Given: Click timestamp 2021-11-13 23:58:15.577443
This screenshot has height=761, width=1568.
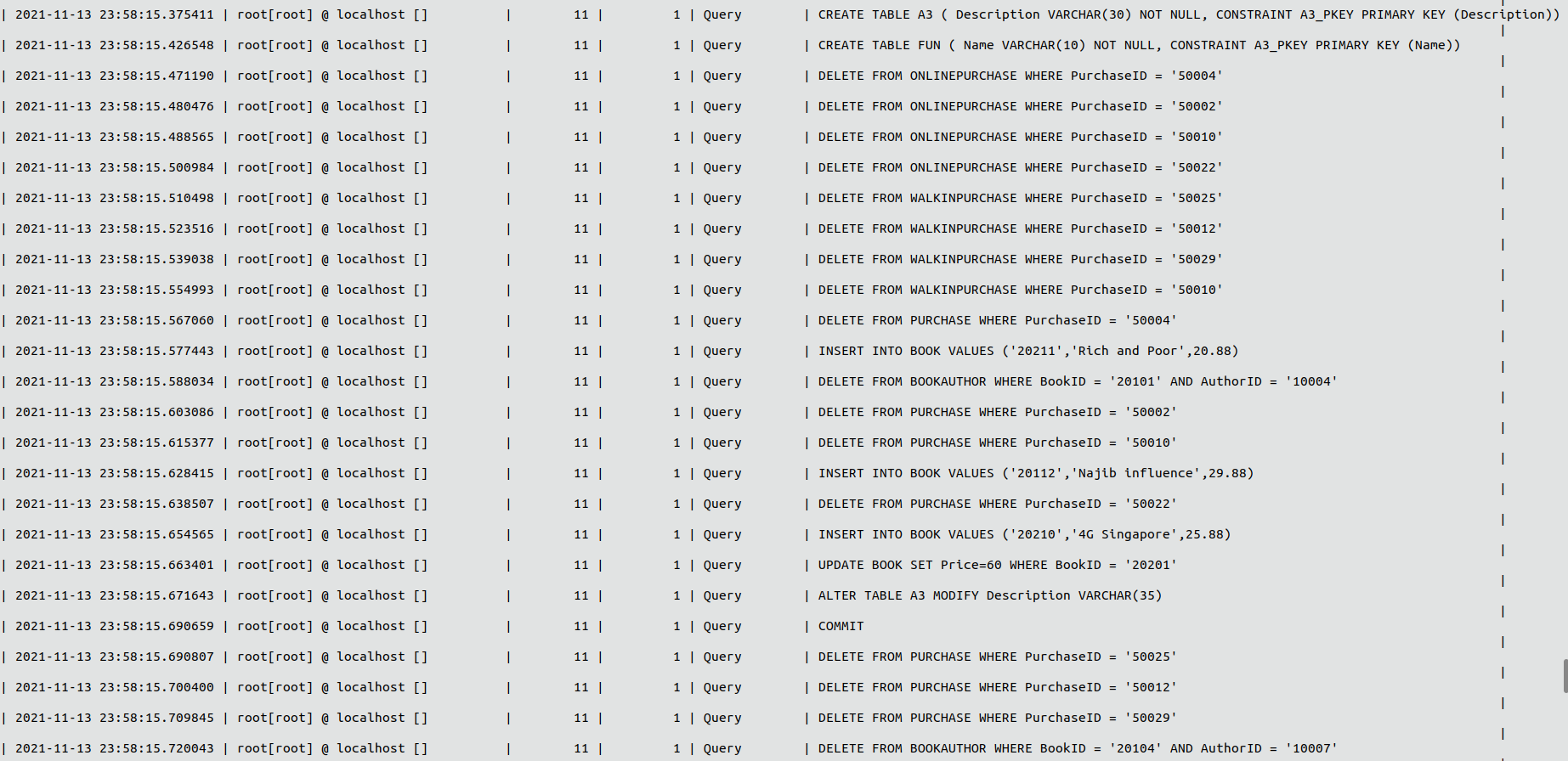Looking at the screenshot, I should (x=115, y=351).
